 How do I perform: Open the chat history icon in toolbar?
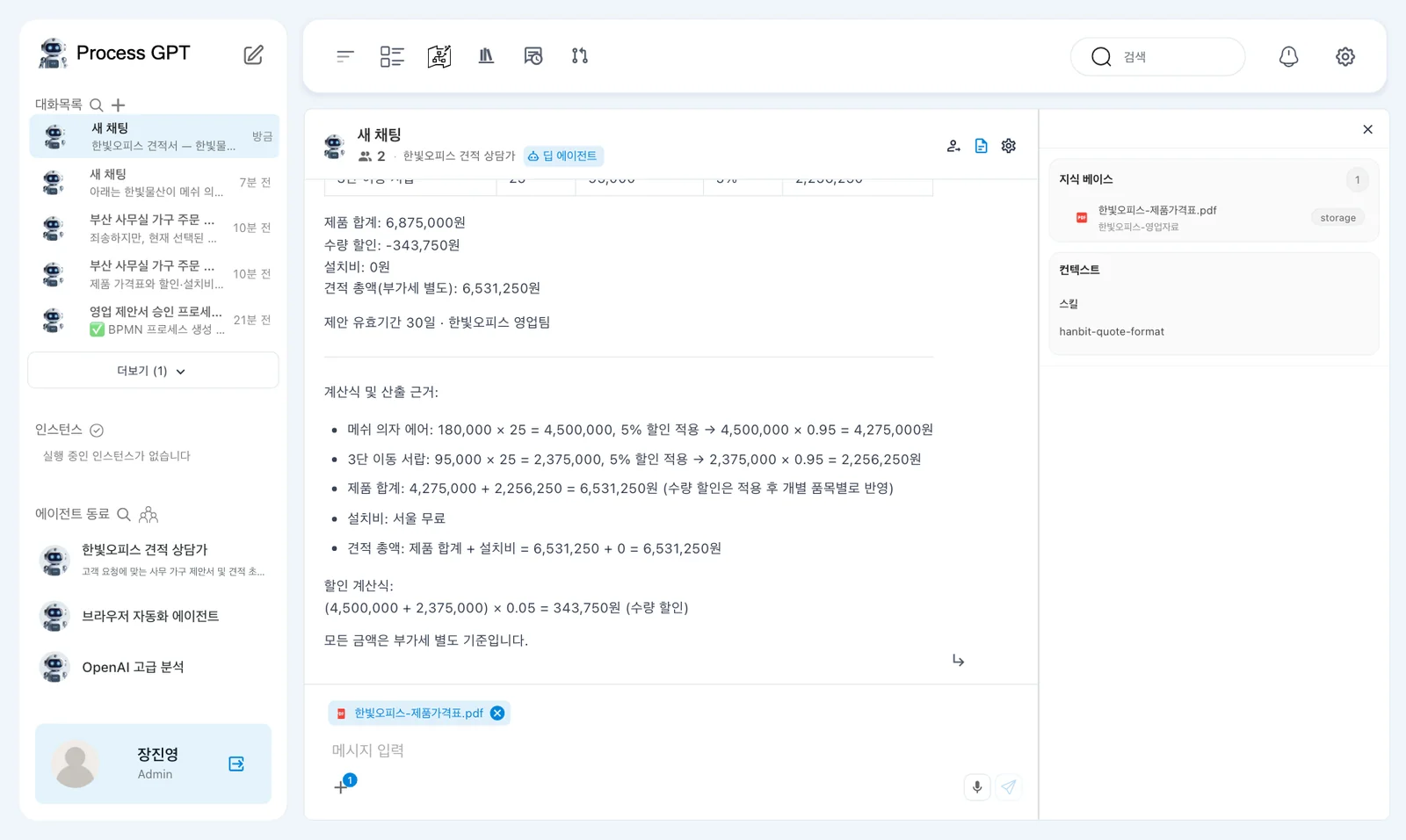click(x=533, y=56)
